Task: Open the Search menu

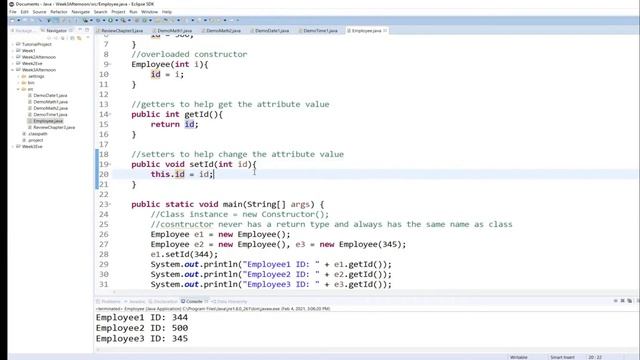Action: 100,12
